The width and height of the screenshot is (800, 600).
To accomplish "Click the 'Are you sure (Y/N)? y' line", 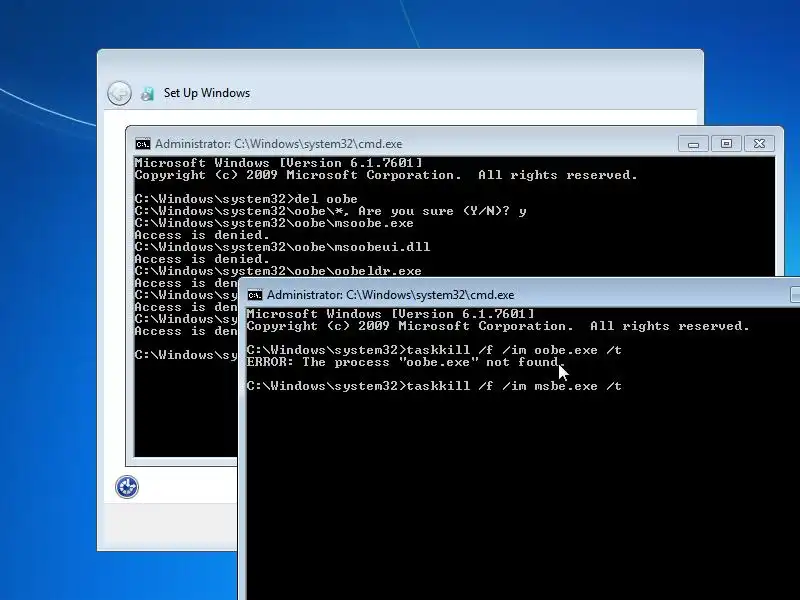I will pyautogui.click(x=331, y=211).
